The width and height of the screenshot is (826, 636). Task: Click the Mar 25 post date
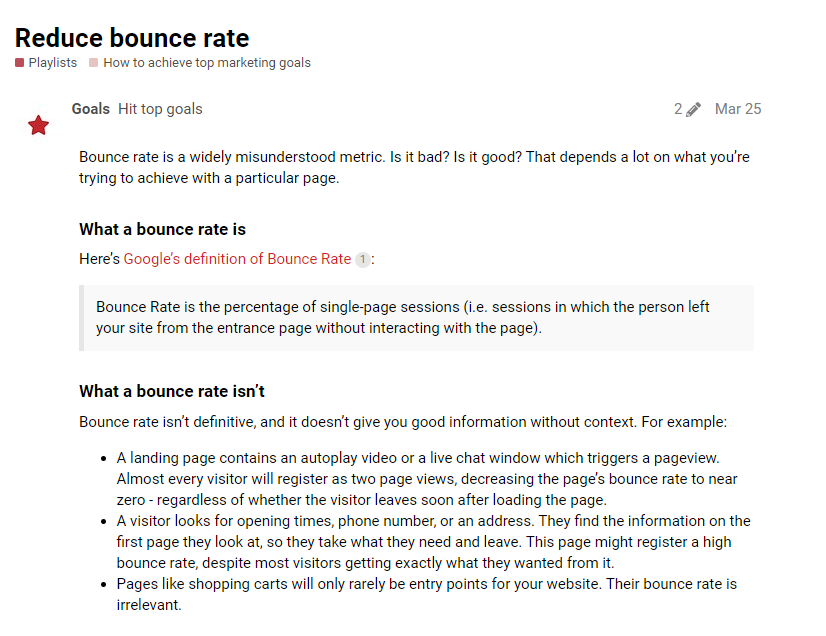pos(738,109)
